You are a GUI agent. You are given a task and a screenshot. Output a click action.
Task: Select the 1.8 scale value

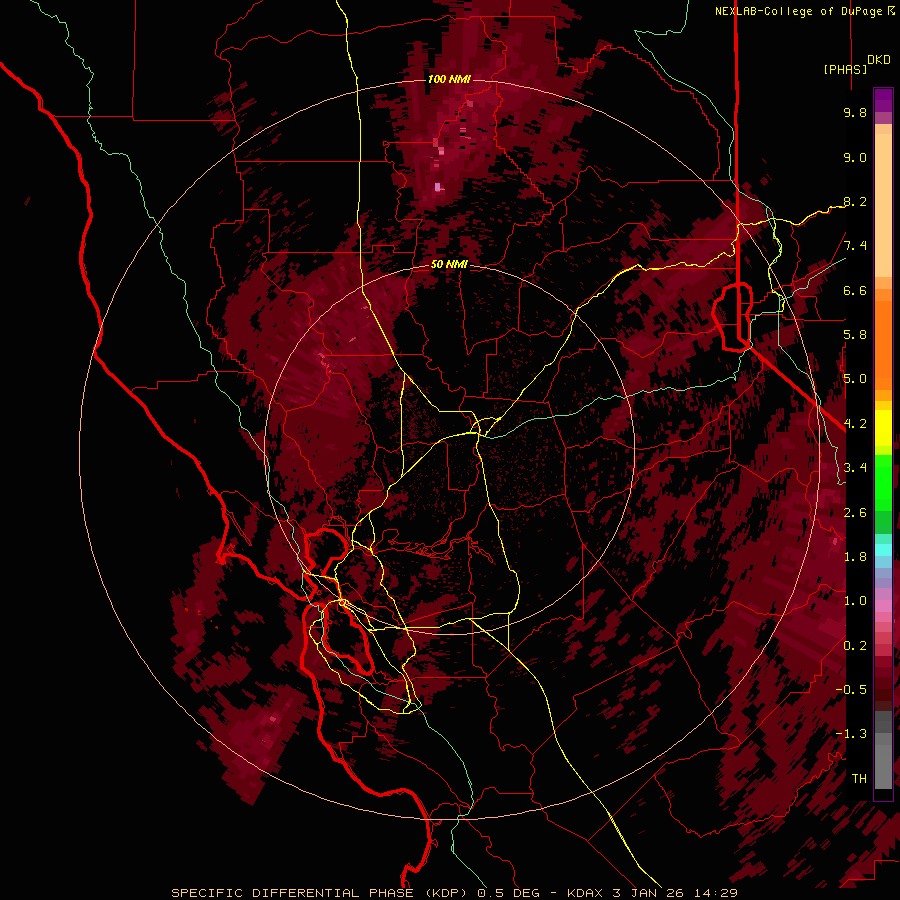pyautogui.click(x=855, y=557)
